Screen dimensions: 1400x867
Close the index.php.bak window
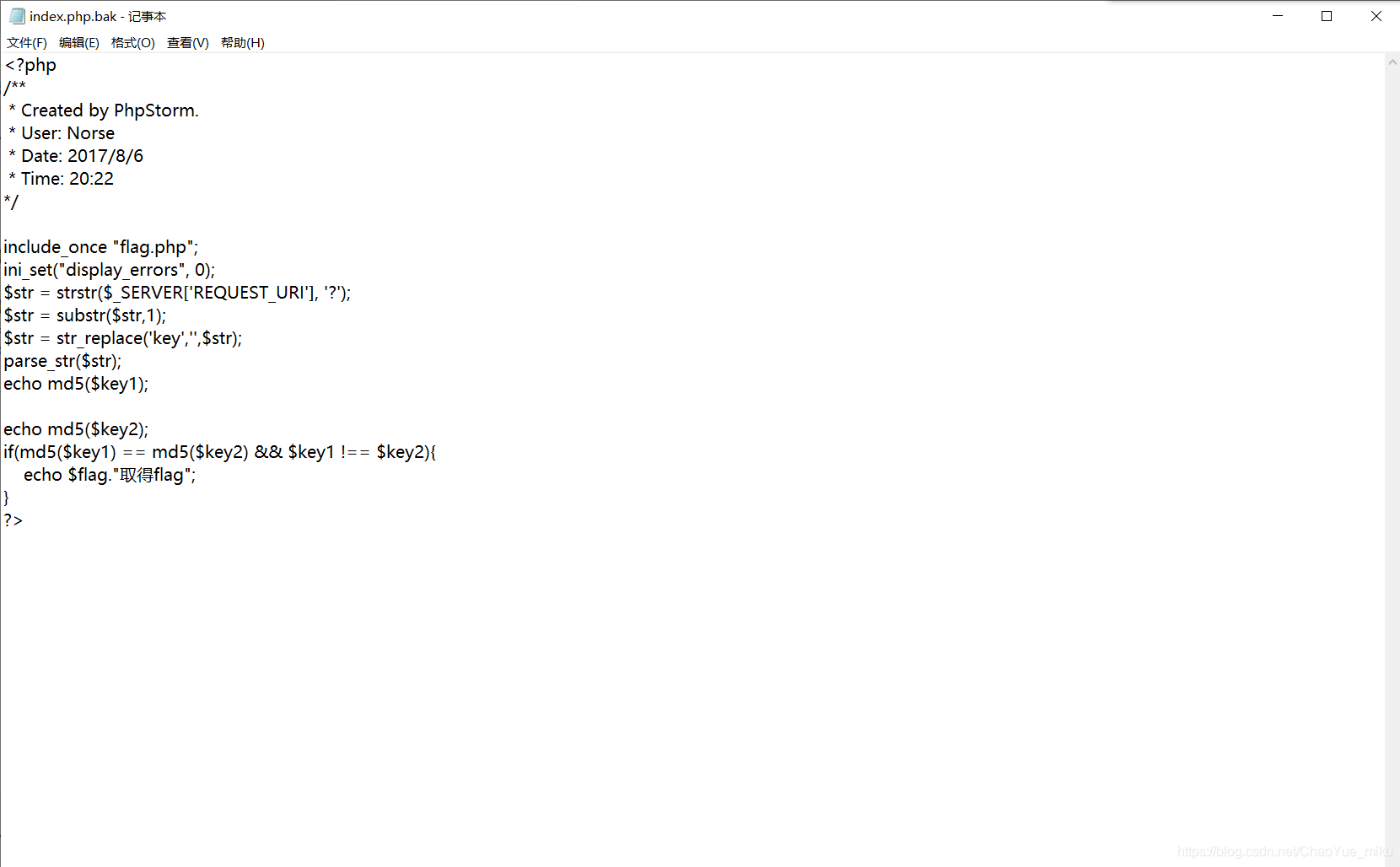[1376, 15]
